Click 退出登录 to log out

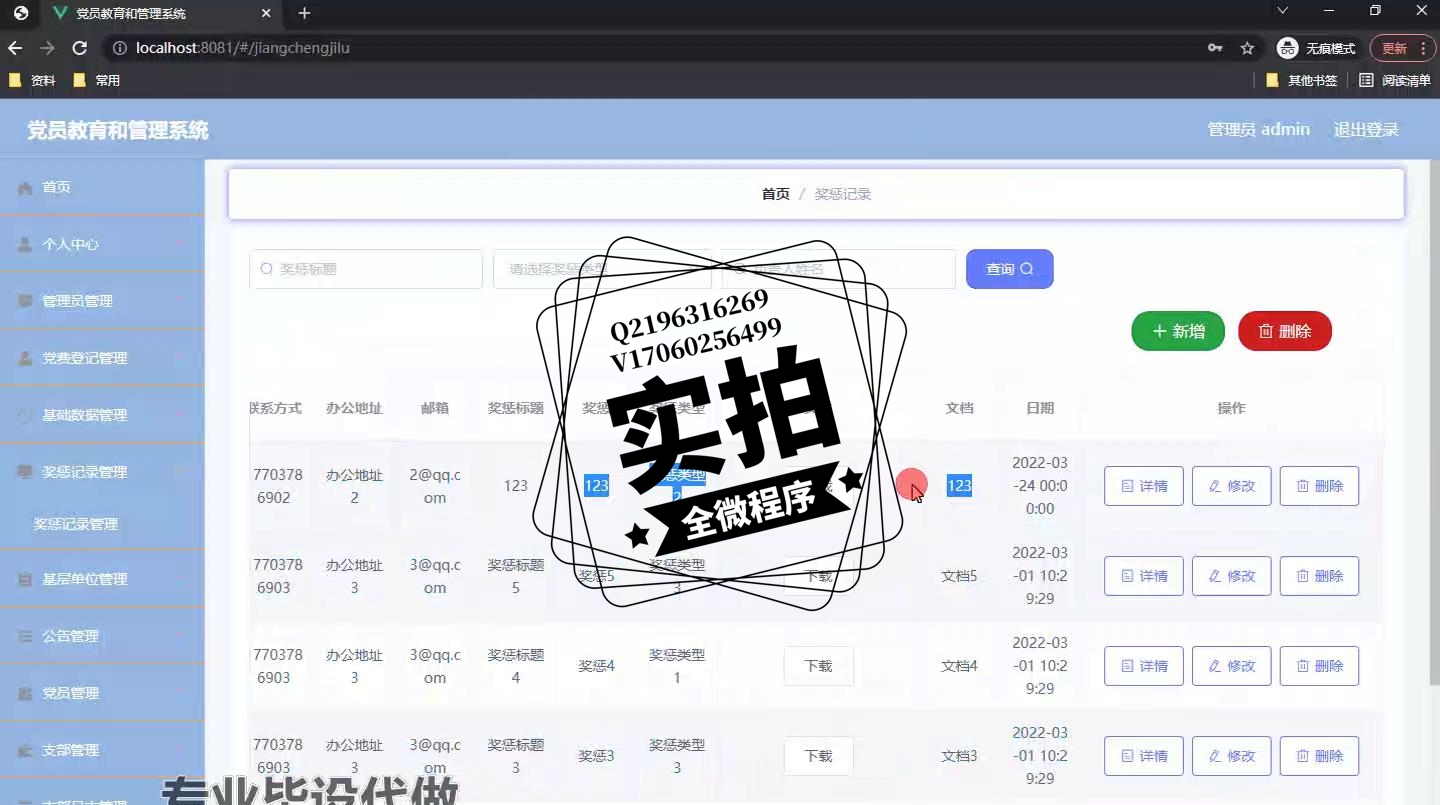pos(1366,130)
